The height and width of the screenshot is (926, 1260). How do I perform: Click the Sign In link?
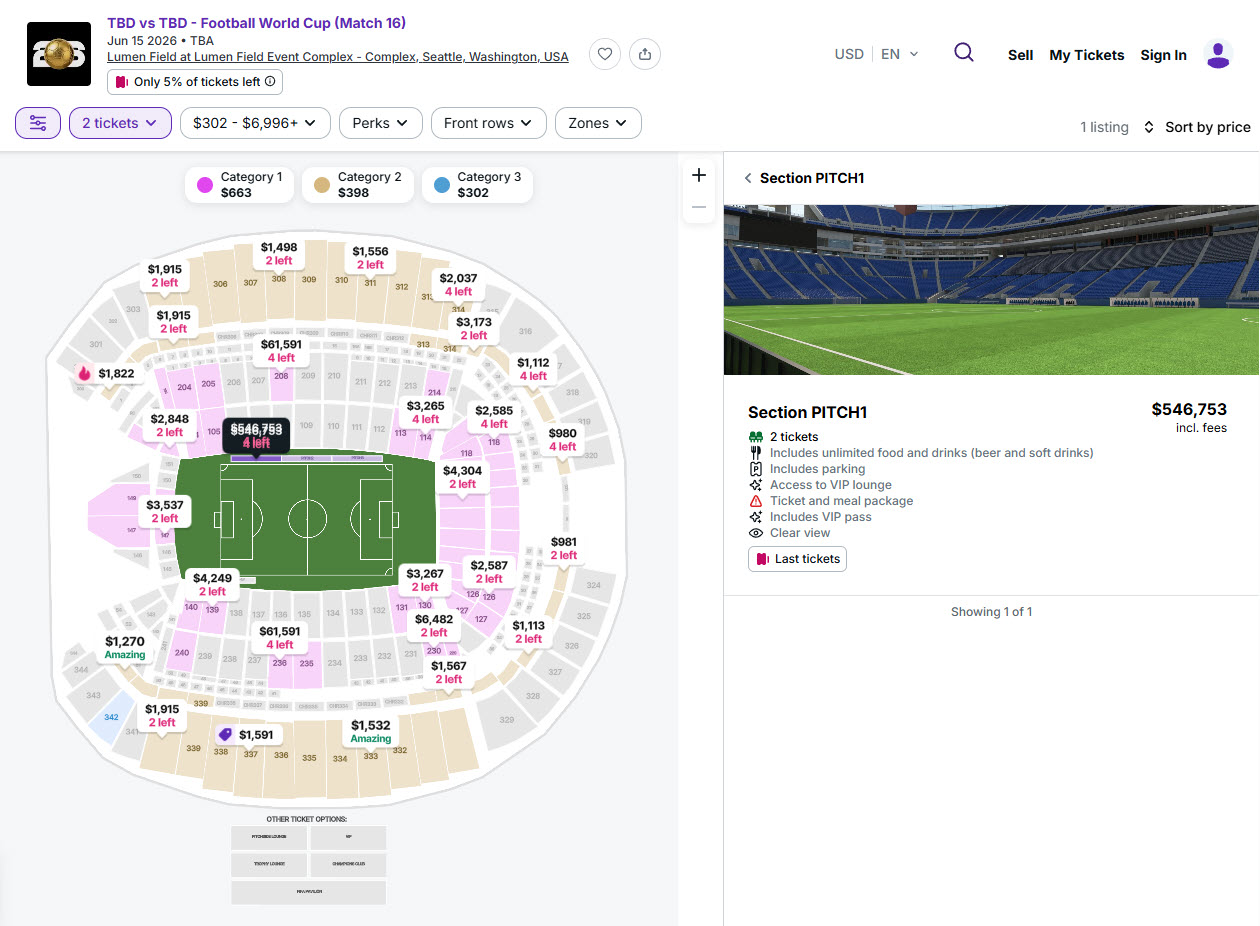(x=1163, y=55)
